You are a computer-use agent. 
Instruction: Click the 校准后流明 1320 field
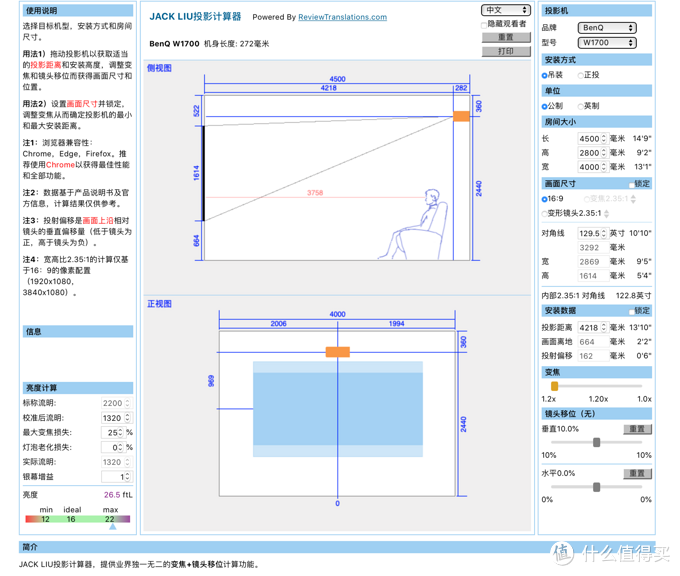point(116,418)
